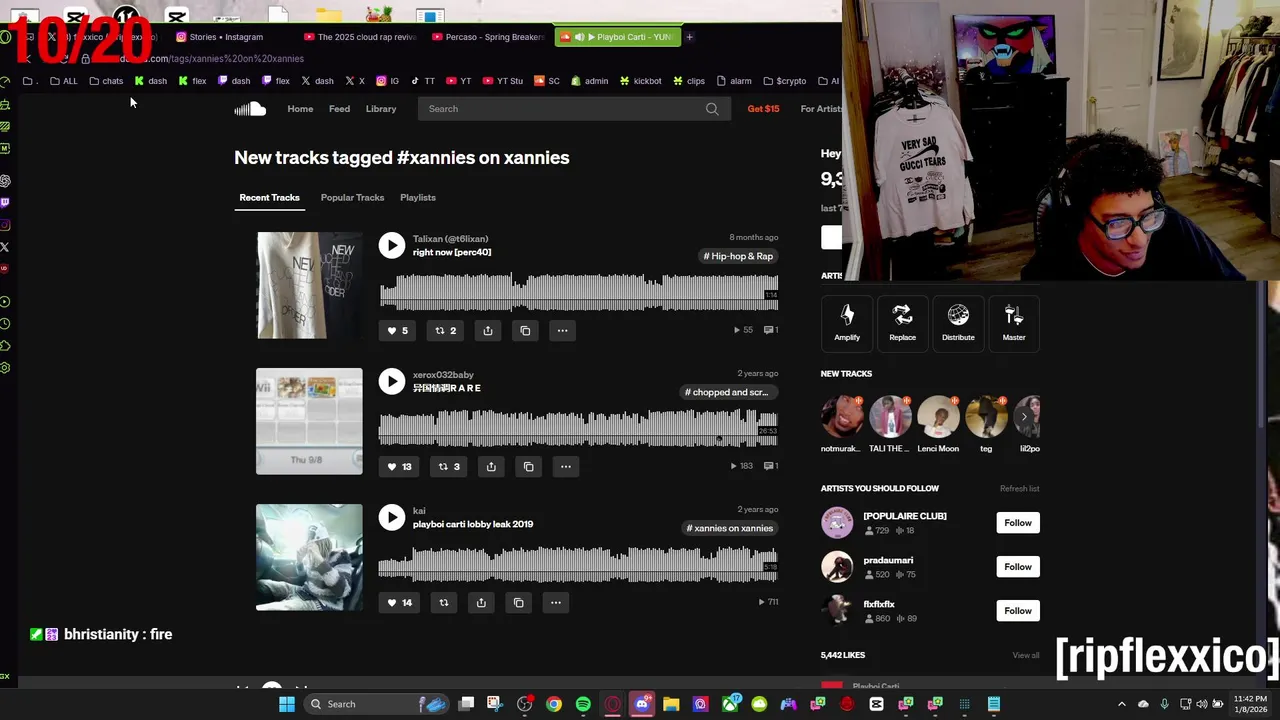
Task: Seek in 'playboi carti lobby leak 2019' waveform
Action: pos(578,563)
